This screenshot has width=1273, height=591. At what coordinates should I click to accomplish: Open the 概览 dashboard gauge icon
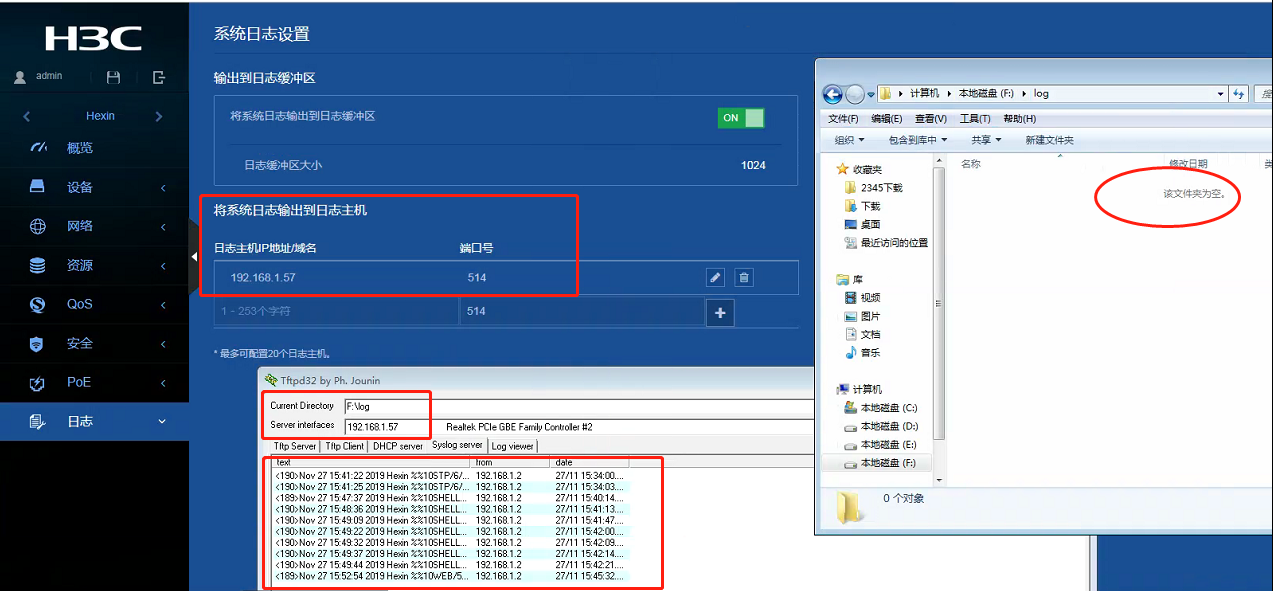(38, 147)
